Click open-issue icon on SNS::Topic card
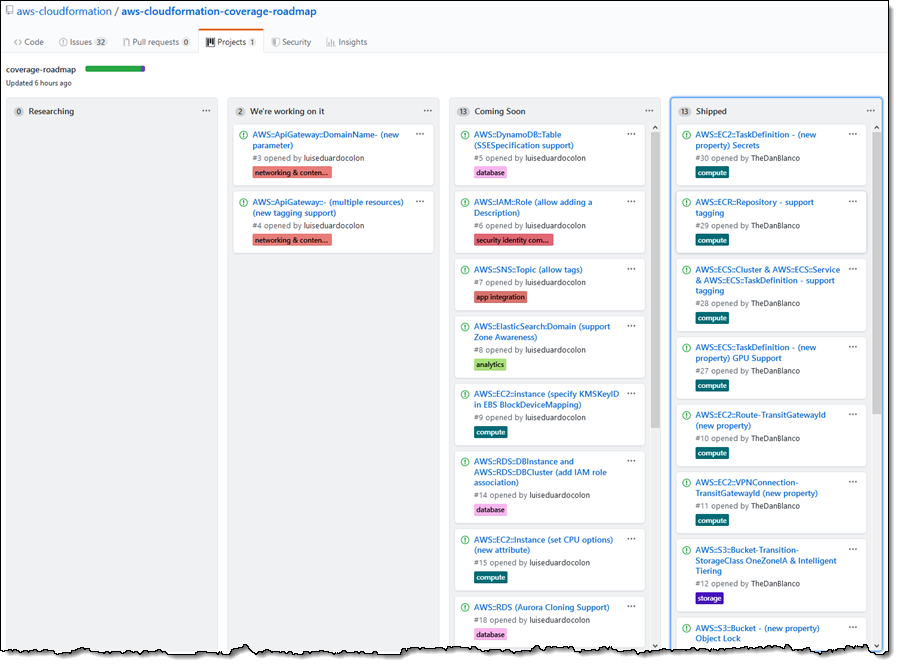900x665 pixels. 465,270
